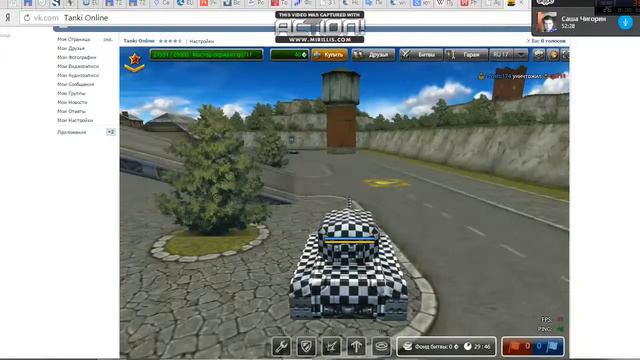Image resolution: width=640 pixels, height=360 pixels.
Task: Click the 29:46 remaining time text
Action: pyautogui.click(x=482, y=347)
